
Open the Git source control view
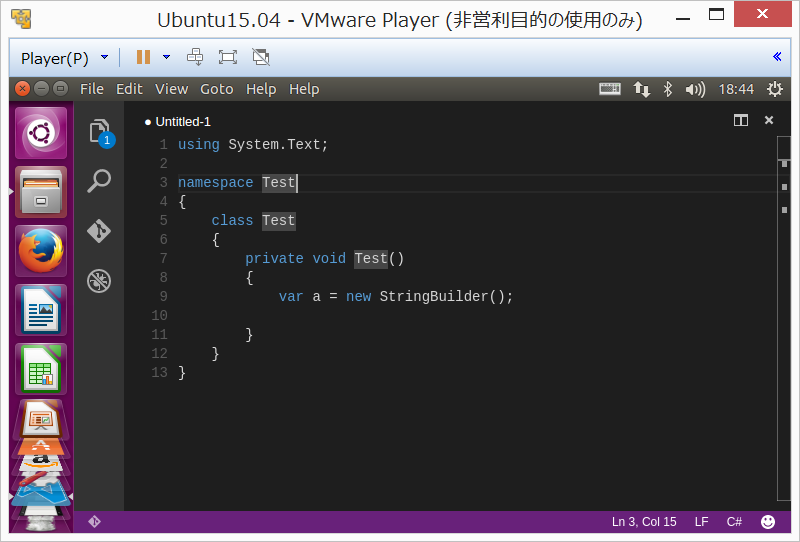pos(99,231)
